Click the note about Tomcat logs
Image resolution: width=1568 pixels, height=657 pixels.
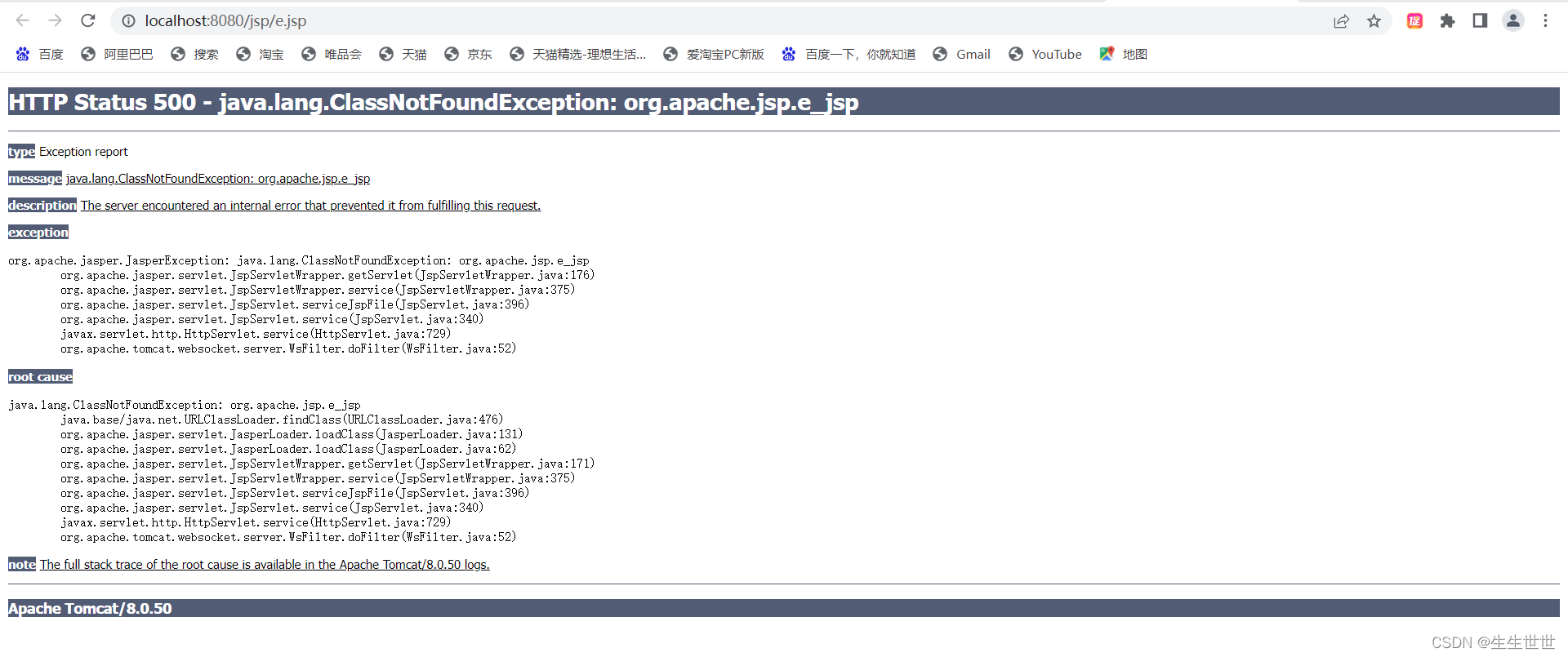[265, 565]
